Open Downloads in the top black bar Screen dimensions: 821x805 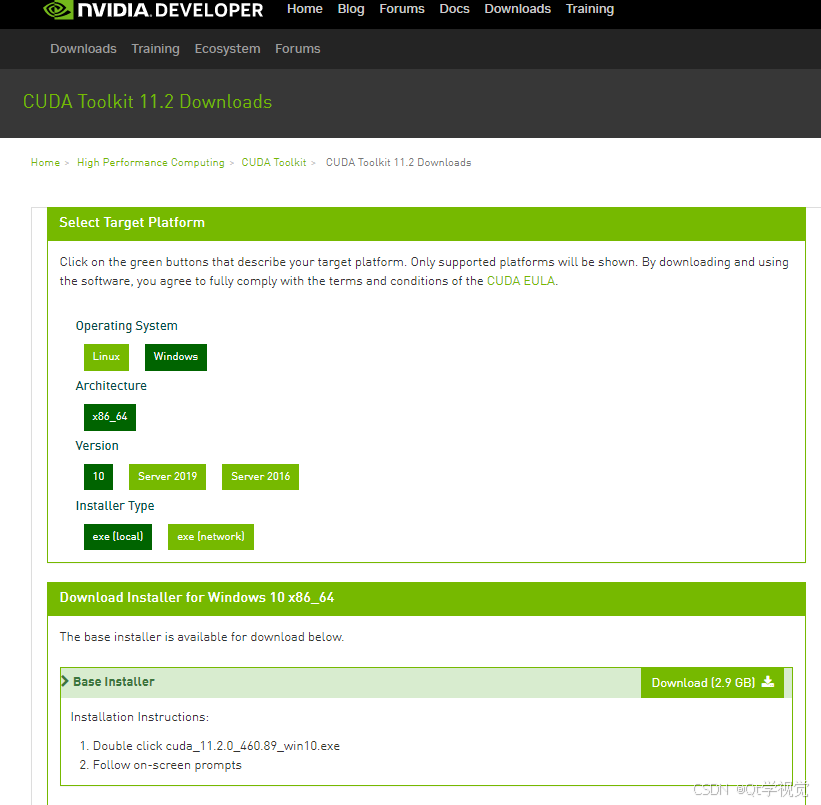click(517, 9)
